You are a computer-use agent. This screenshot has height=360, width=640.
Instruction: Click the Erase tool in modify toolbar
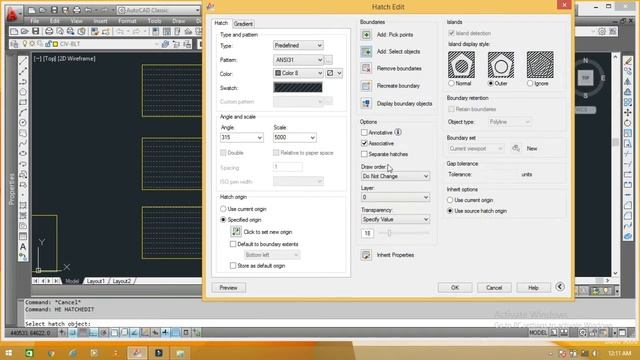click(628, 61)
